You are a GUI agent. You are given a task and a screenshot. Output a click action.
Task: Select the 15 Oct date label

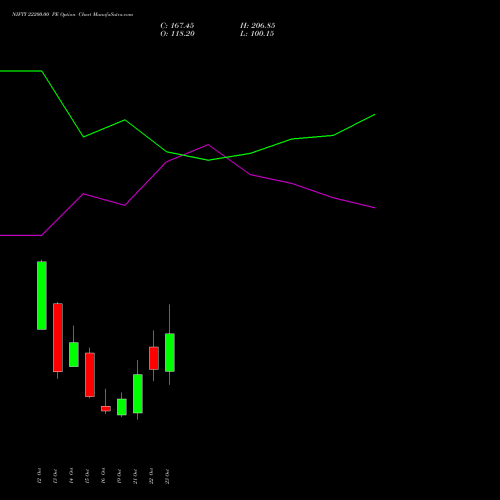pyautogui.click(x=87, y=476)
